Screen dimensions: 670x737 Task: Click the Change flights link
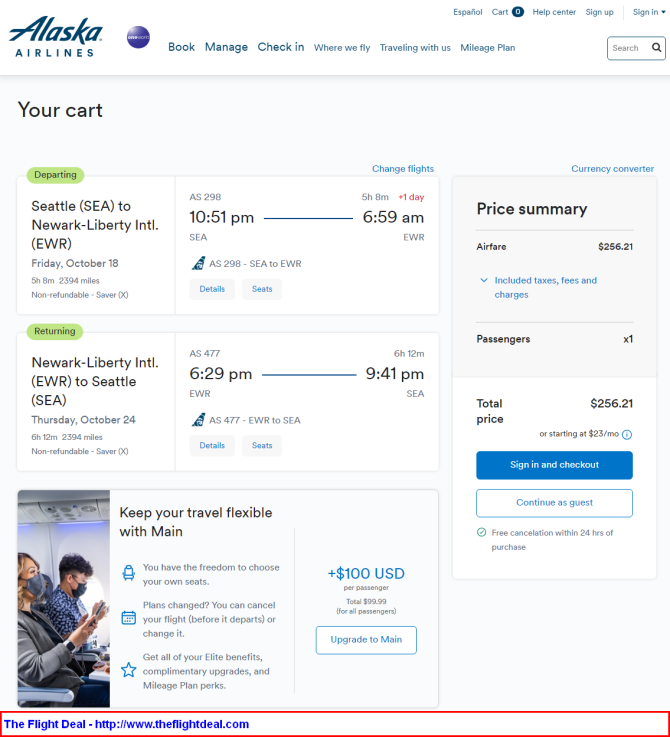pyautogui.click(x=403, y=168)
